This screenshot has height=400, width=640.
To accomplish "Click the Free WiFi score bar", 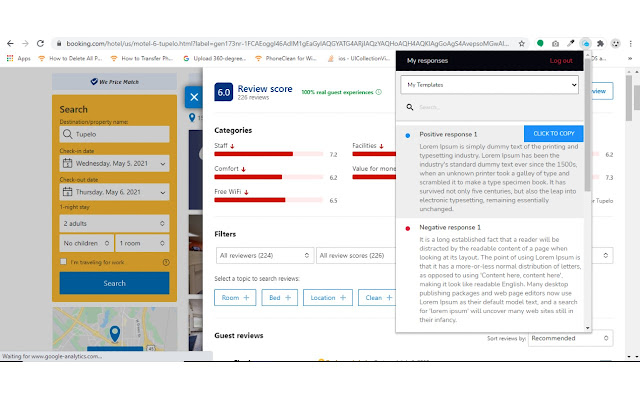I will click(x=269, y=200).
